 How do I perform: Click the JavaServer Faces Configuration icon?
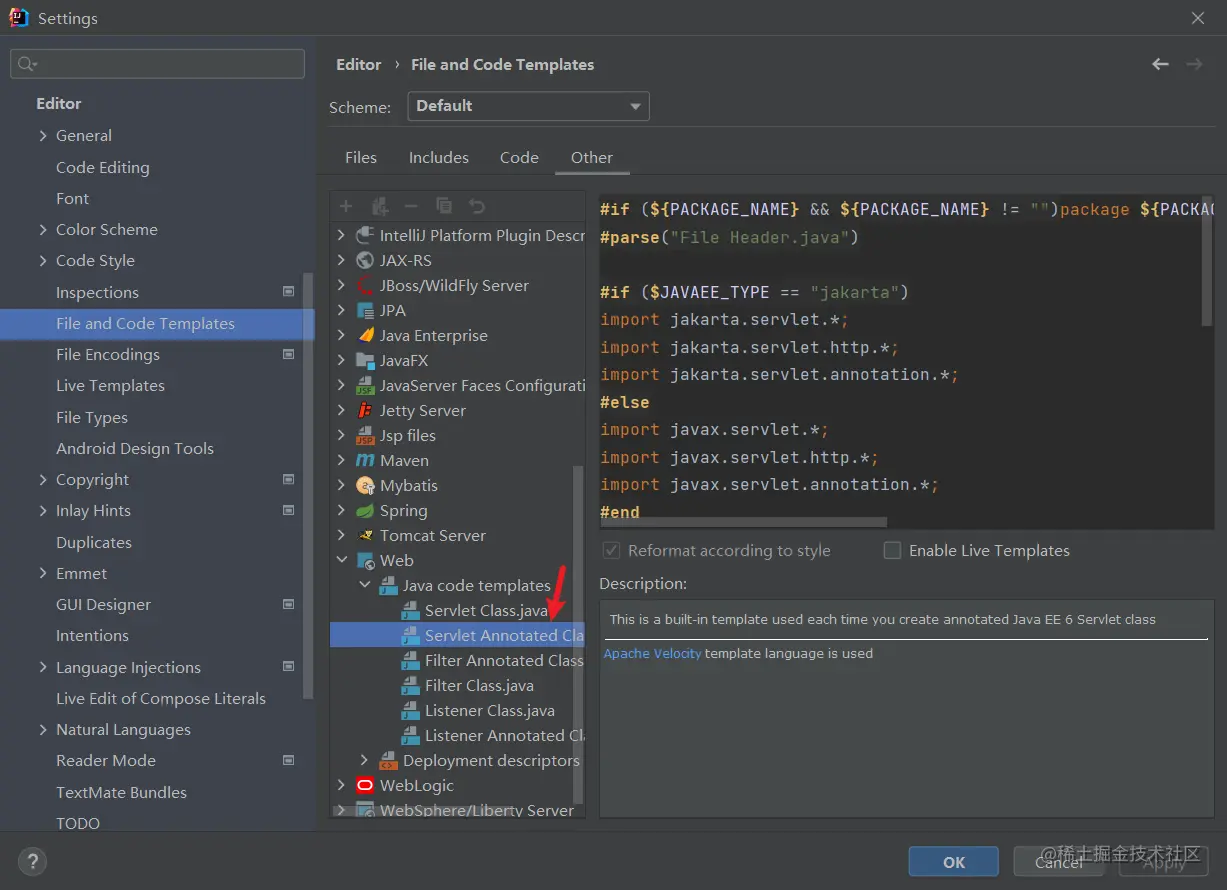click(x=365, y=385)
